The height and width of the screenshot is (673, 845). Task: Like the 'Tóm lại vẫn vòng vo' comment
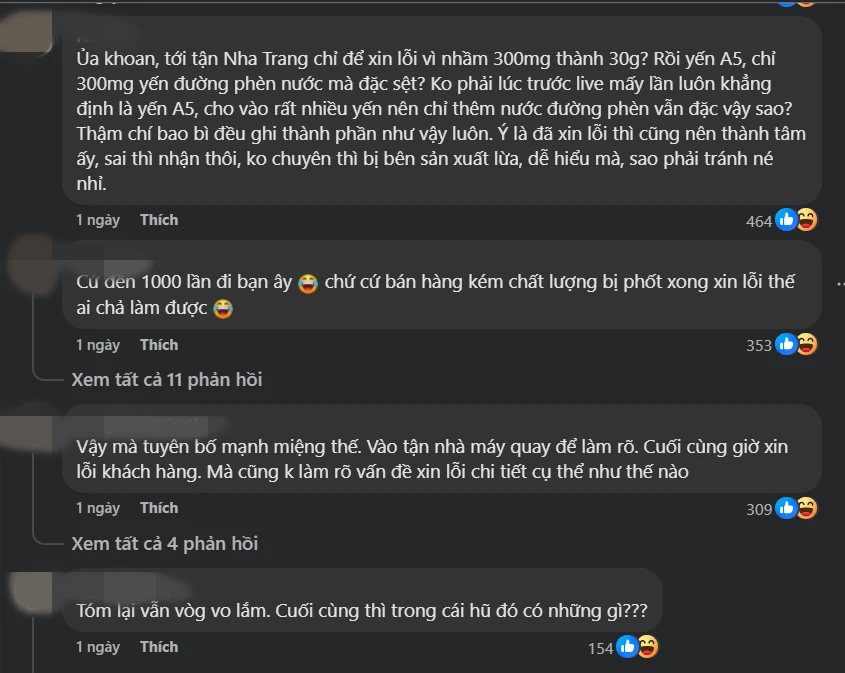159,647
